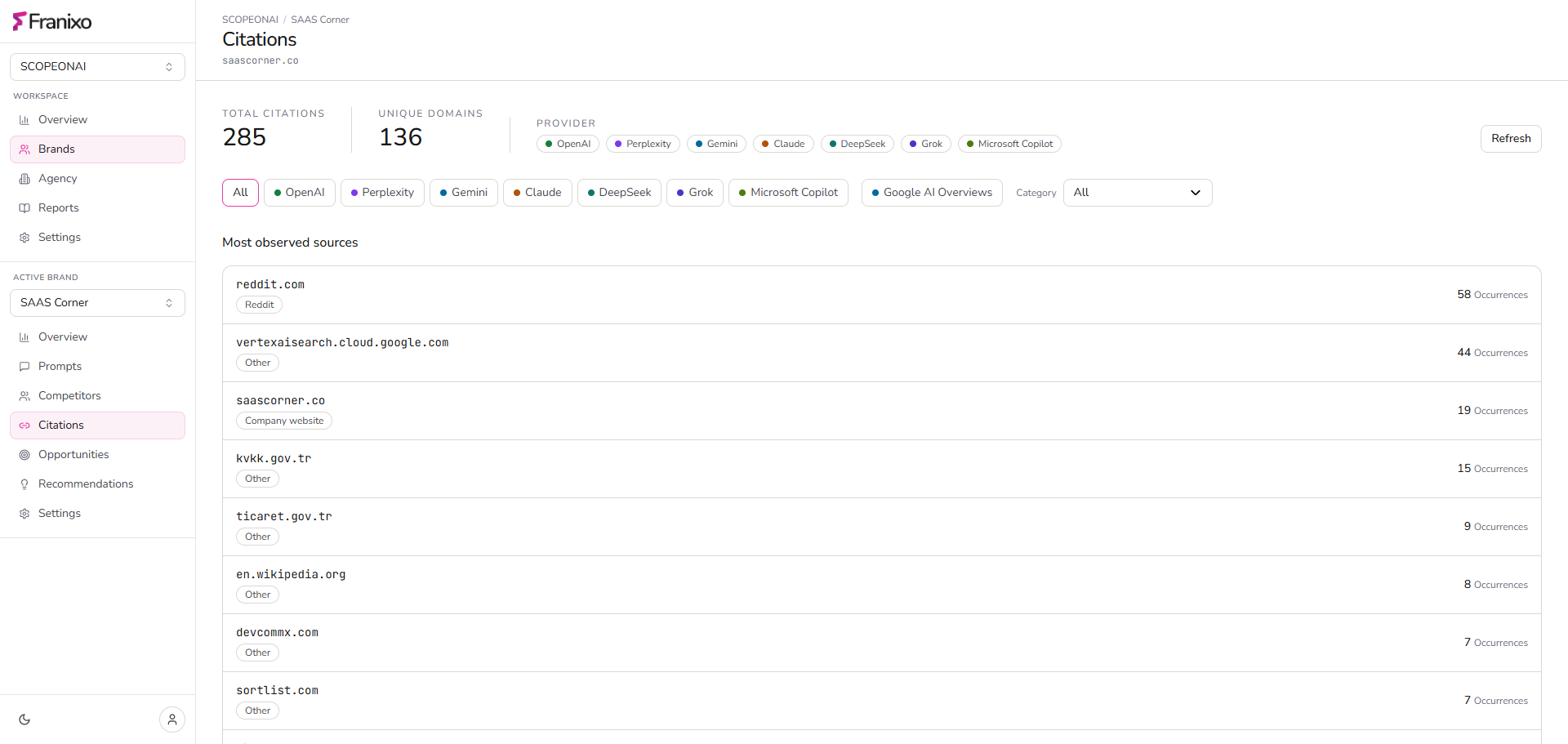Open the Opportunities menu item
Viewport: 1568px width, 744px height.
pos(97,455)
